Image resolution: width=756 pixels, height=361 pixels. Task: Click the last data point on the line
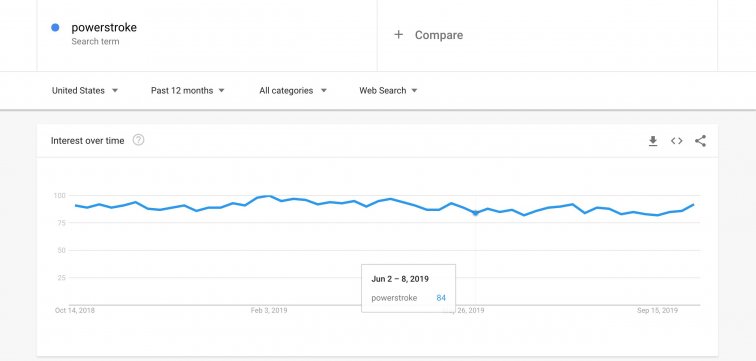point(693,204)
